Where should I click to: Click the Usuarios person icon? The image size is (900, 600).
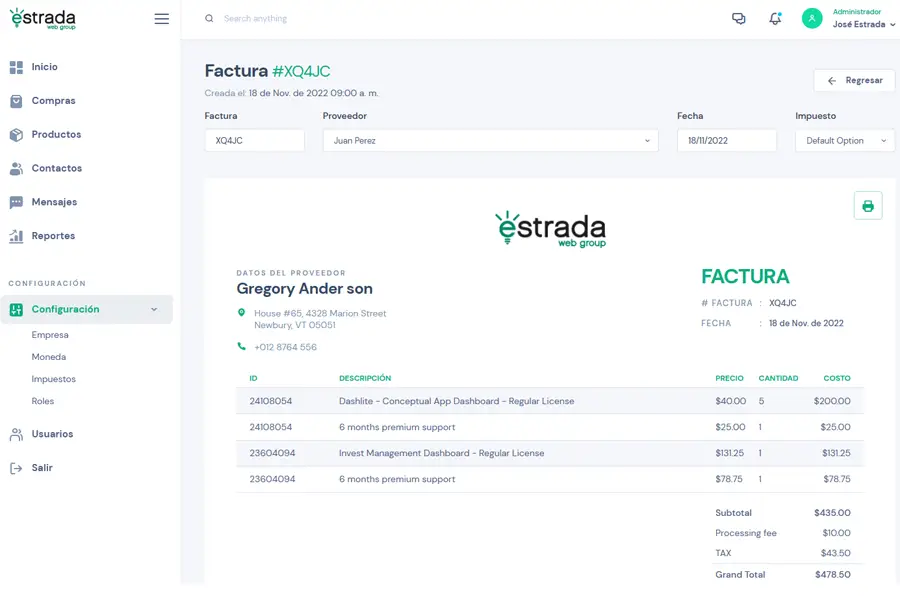(x=16, y=435)
